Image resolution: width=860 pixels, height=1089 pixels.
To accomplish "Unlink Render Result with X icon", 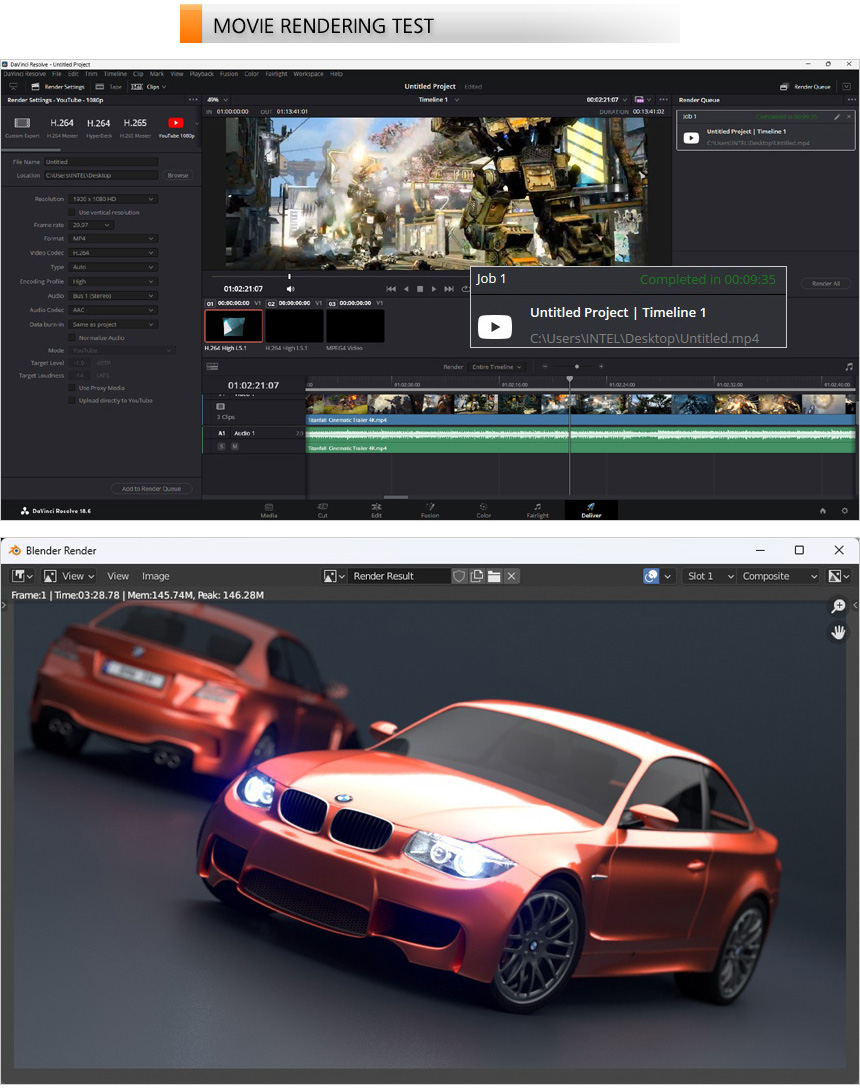I will click(x=512, y=576).
